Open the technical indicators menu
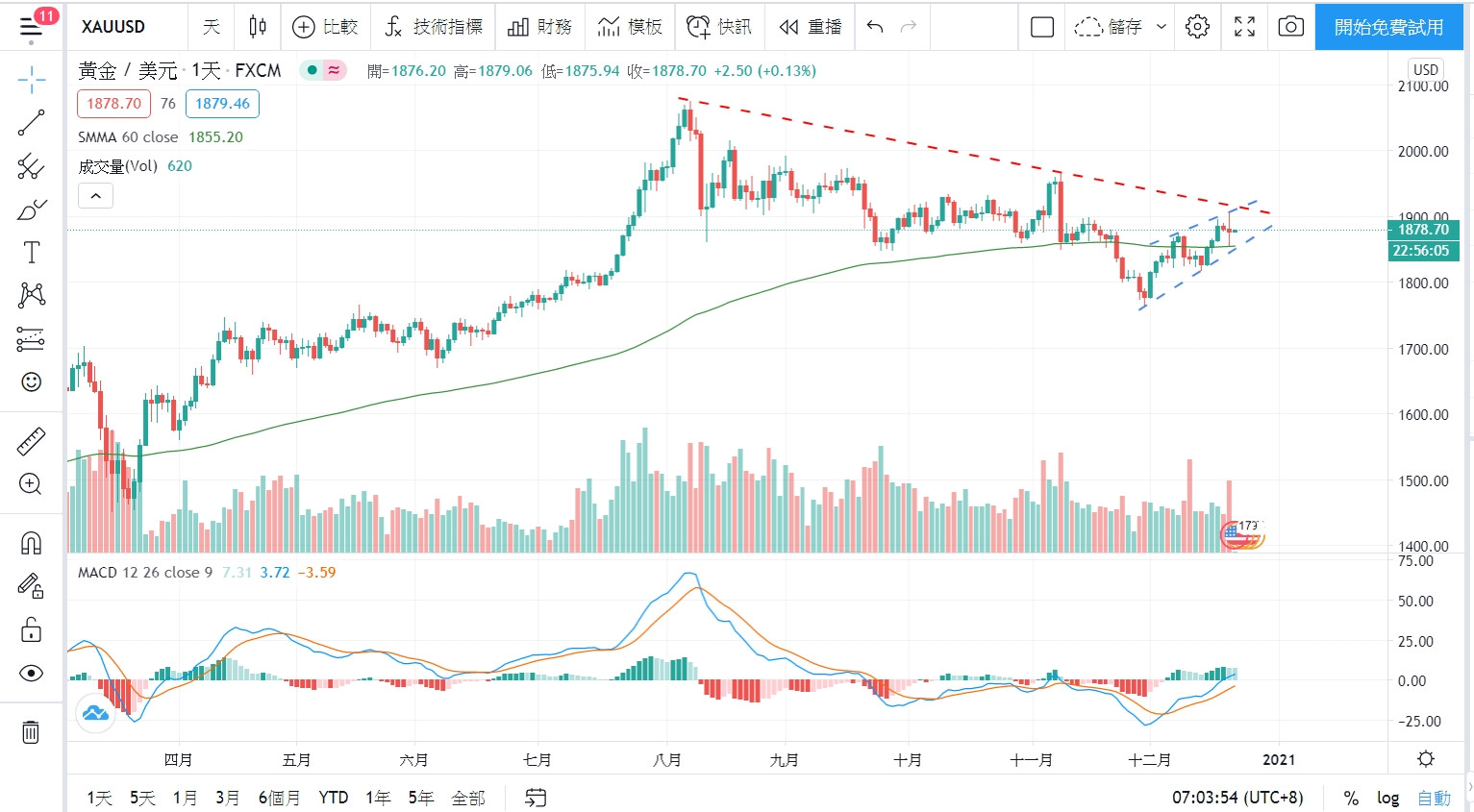This screenshot has height=812, width=1474. click(434, 27)
